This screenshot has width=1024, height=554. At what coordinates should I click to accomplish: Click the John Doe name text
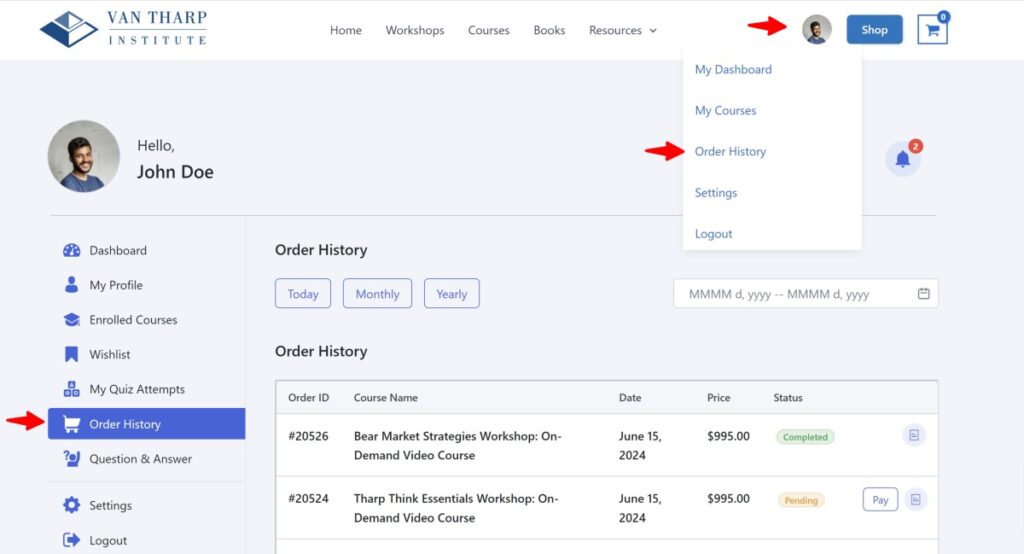175,172
